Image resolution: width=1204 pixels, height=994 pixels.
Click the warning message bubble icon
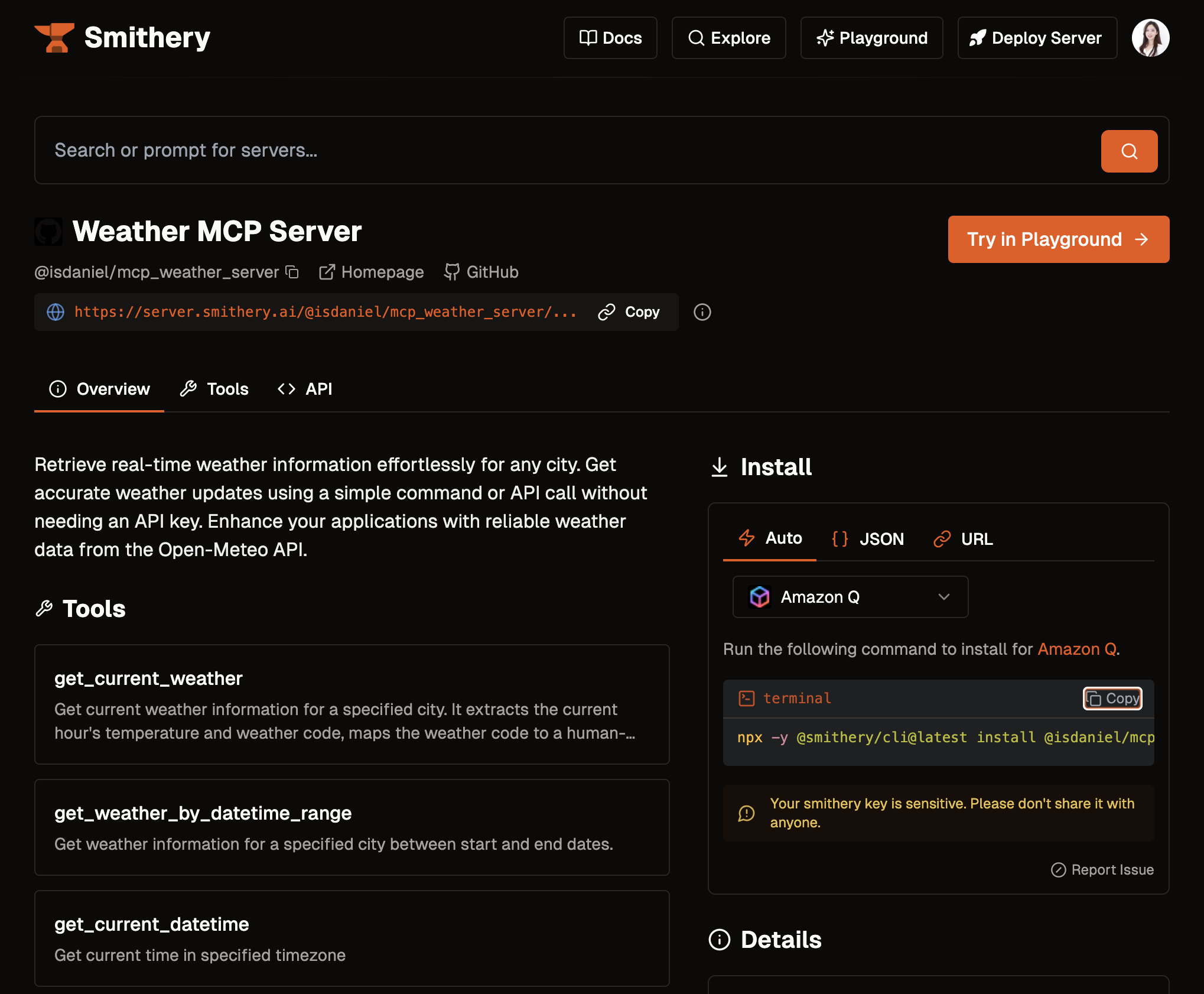pyautogui.click(x=747, y=813)
